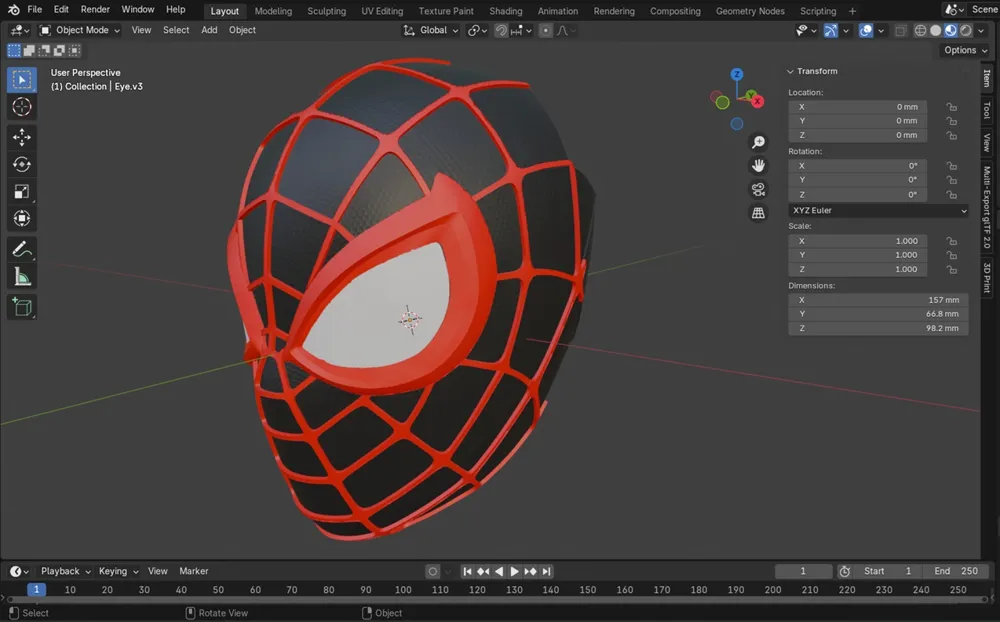1000x622 pixels.
Task: Toggle X-ray mode
Action: pyautogui.click(x=900, y=31)
